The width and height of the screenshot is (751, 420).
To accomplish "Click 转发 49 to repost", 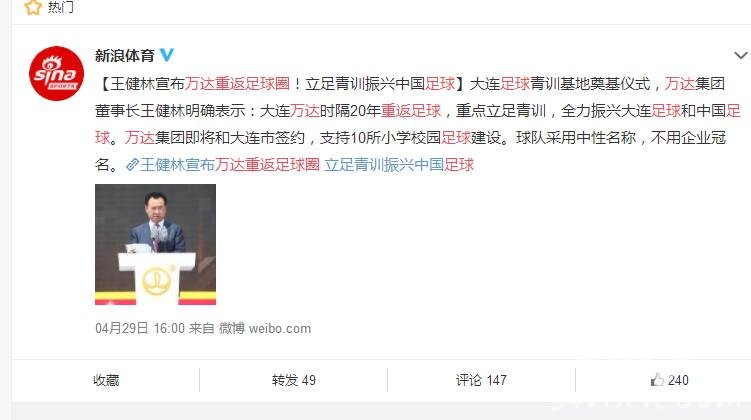I will 294,380.
